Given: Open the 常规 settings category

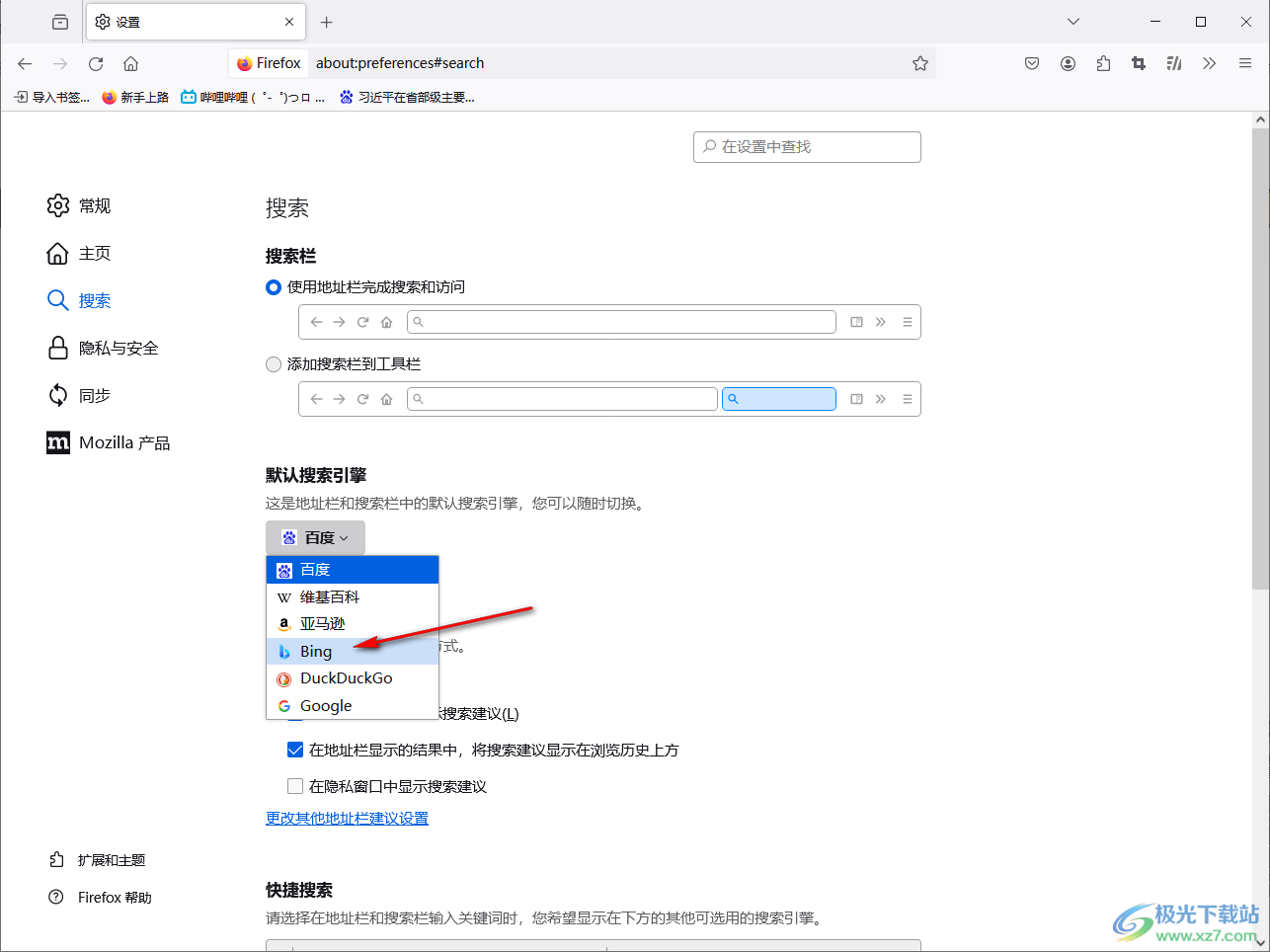Looking at the screenshot, I should coord(79,205).
